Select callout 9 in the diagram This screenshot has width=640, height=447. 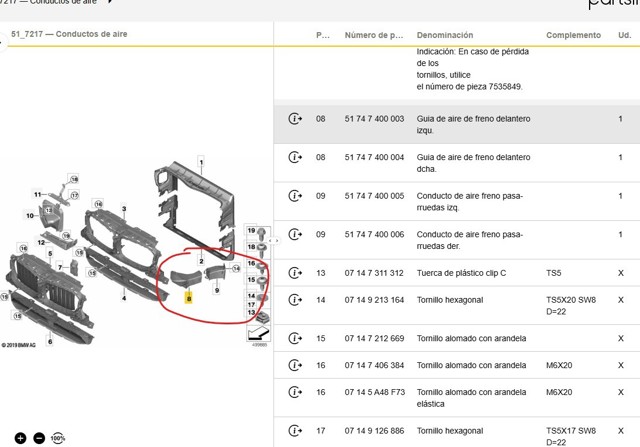pos(217,290)
